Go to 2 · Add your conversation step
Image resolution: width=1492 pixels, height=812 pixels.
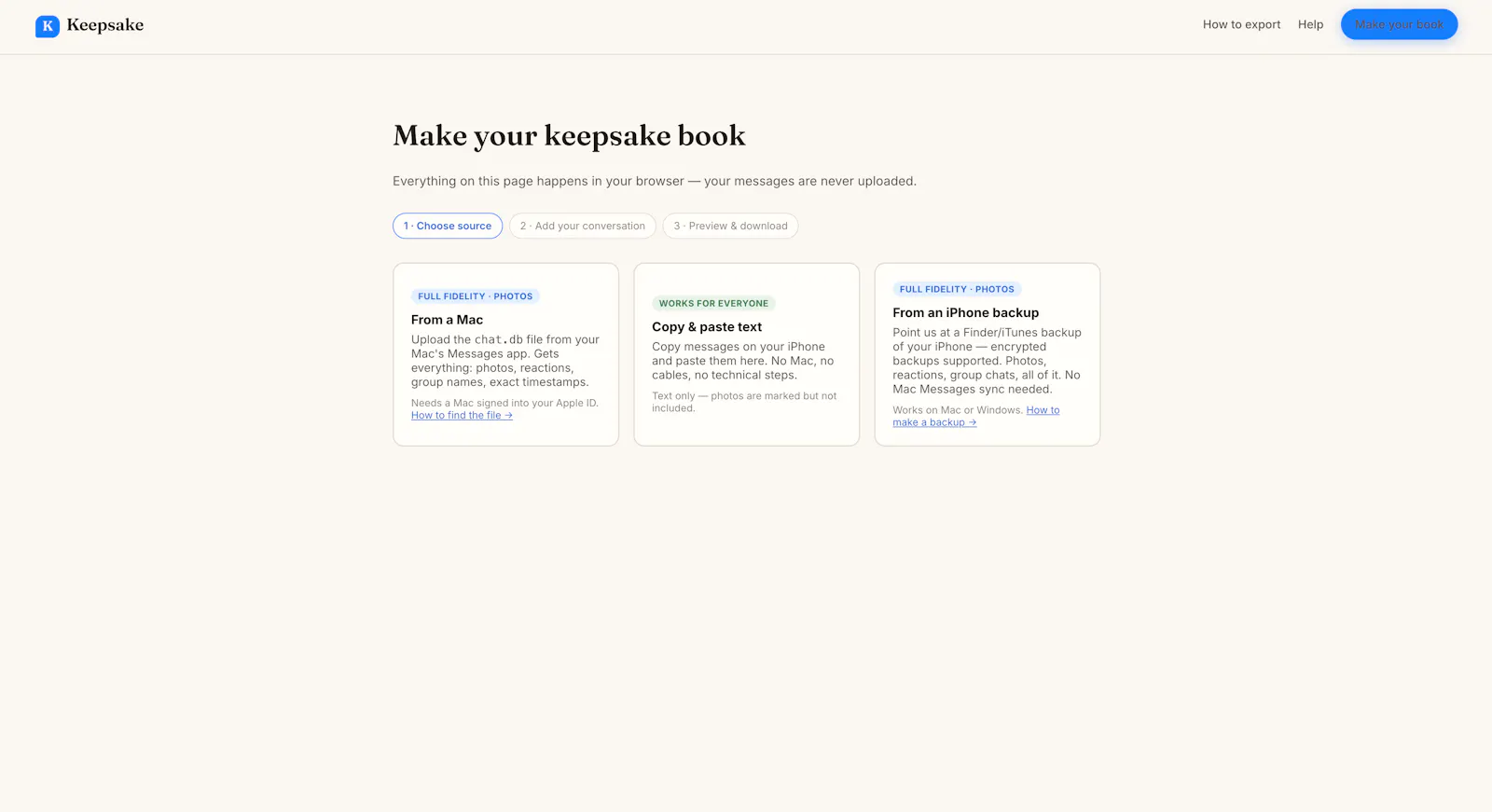583,226
